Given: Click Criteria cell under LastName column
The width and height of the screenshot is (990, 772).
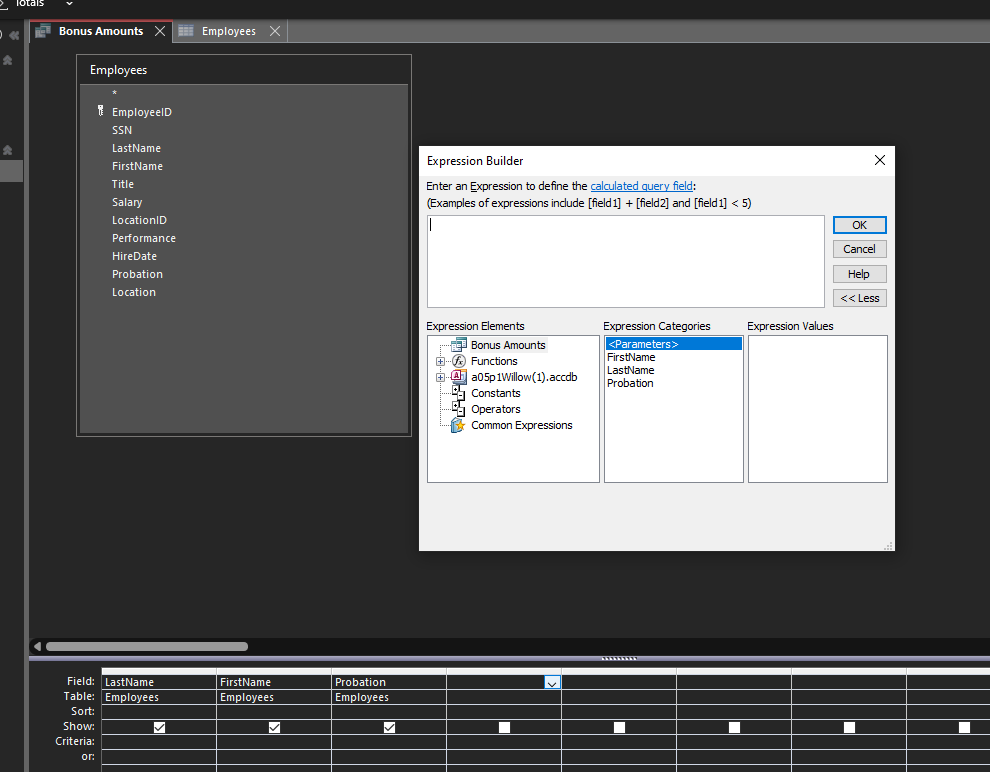Looking at the screenshot, I should pos(159,742).
